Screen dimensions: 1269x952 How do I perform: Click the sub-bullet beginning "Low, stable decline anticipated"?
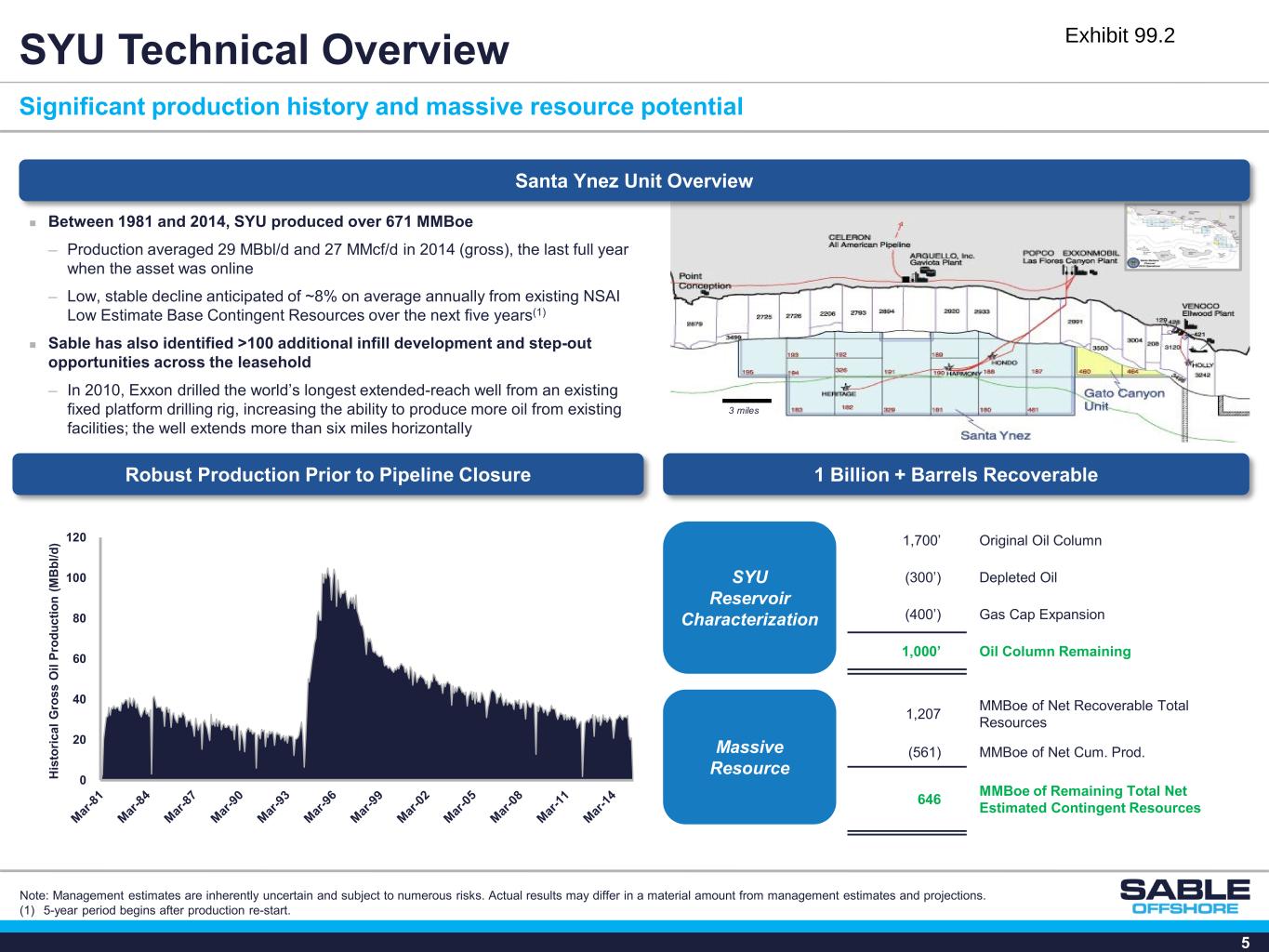(x=344, y=305)
